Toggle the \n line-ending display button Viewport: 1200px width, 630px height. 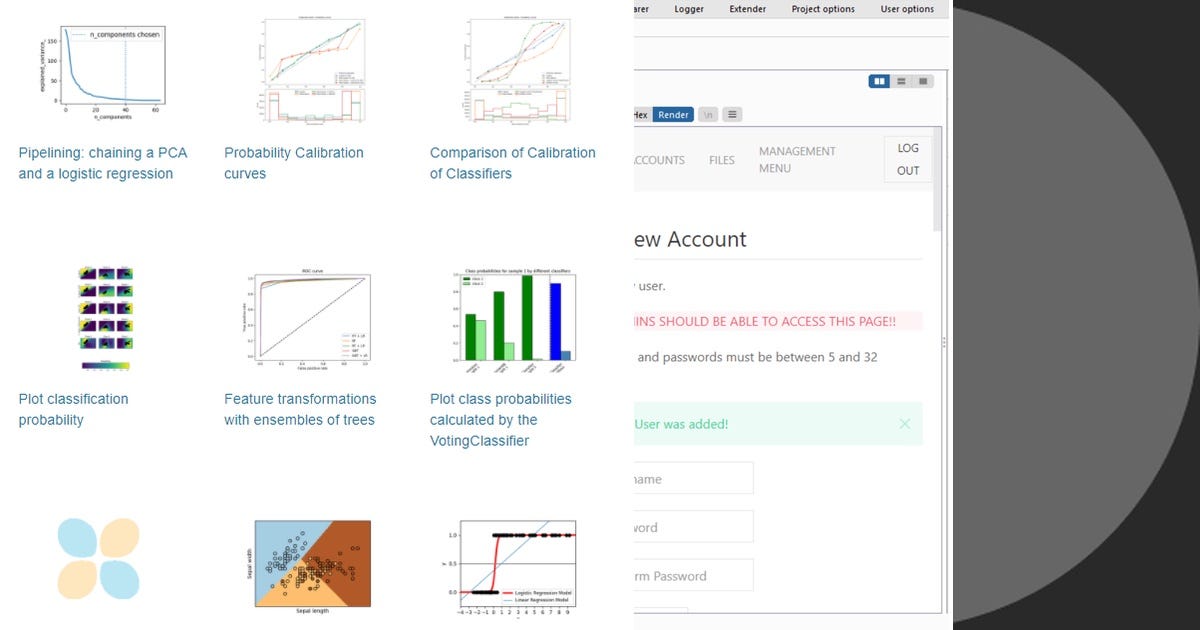click(708, 114)
